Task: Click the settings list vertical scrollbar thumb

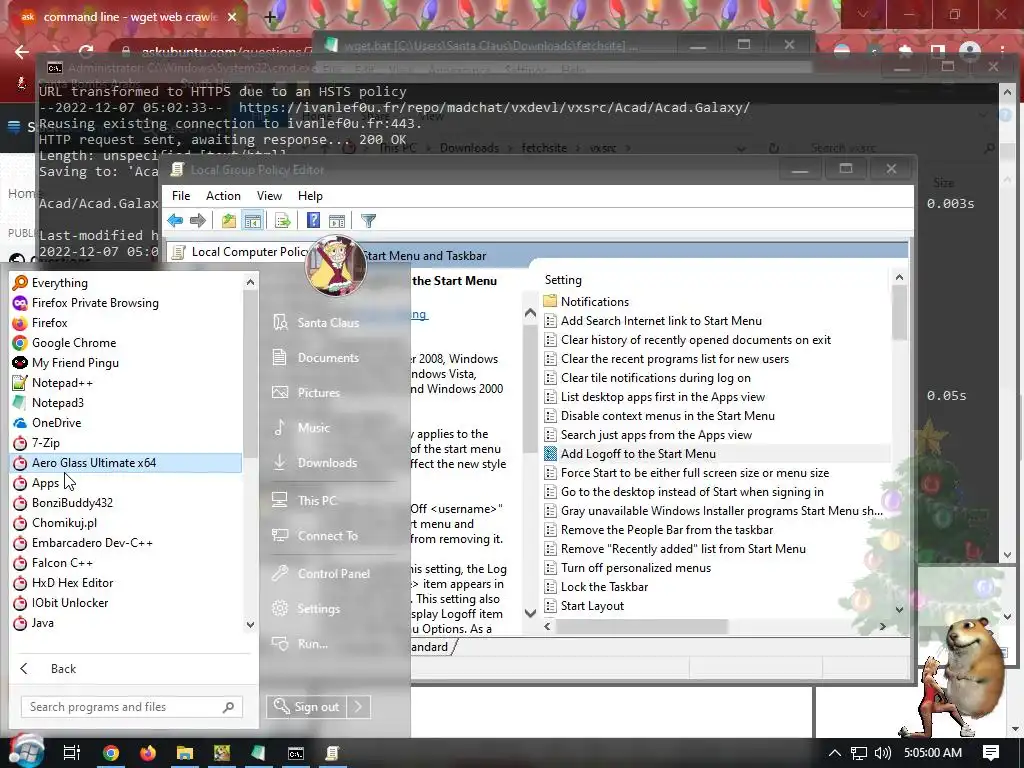Action: point(899,313)
